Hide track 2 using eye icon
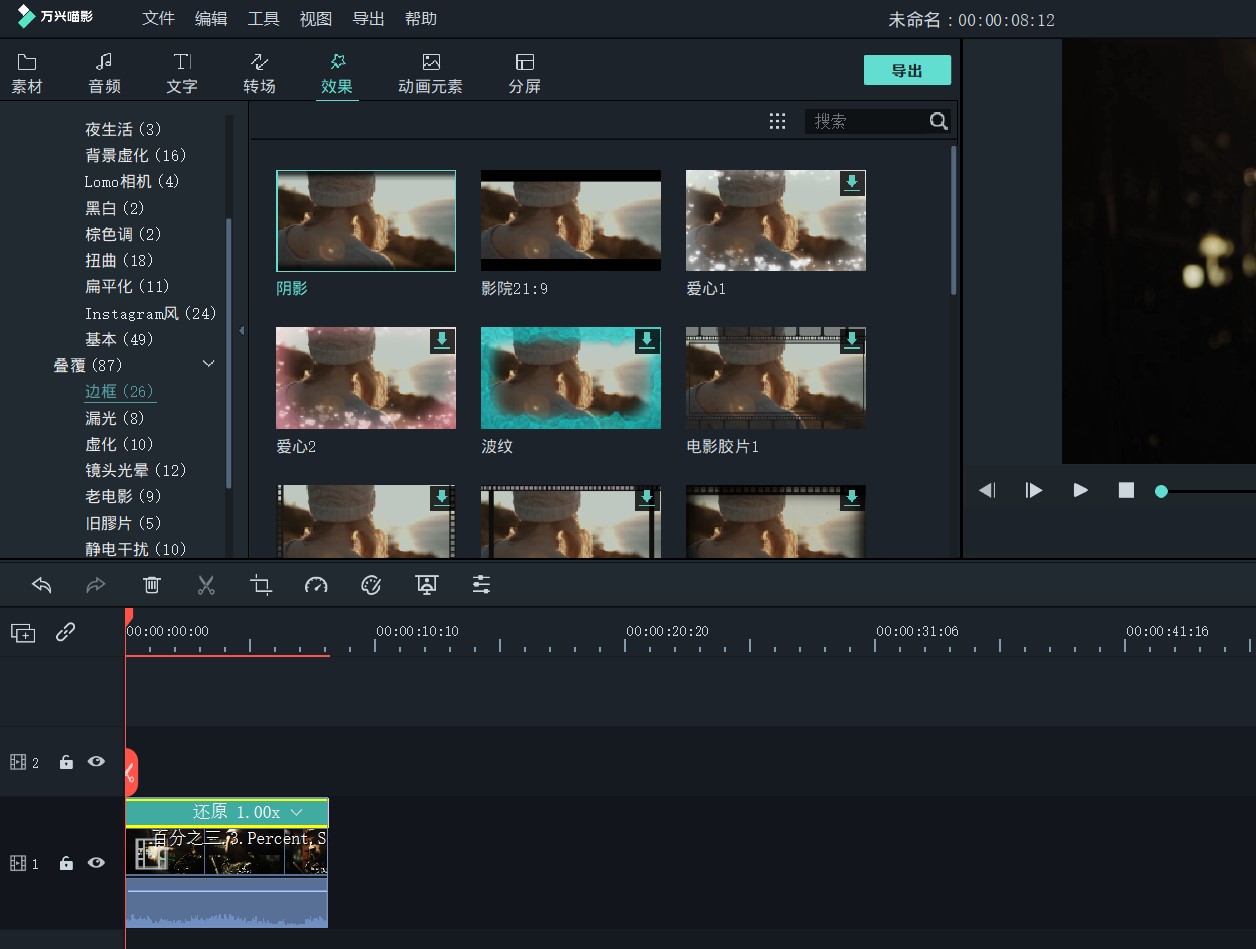The height and width of the screenshot is (949, 1256). tap(96, 762)
